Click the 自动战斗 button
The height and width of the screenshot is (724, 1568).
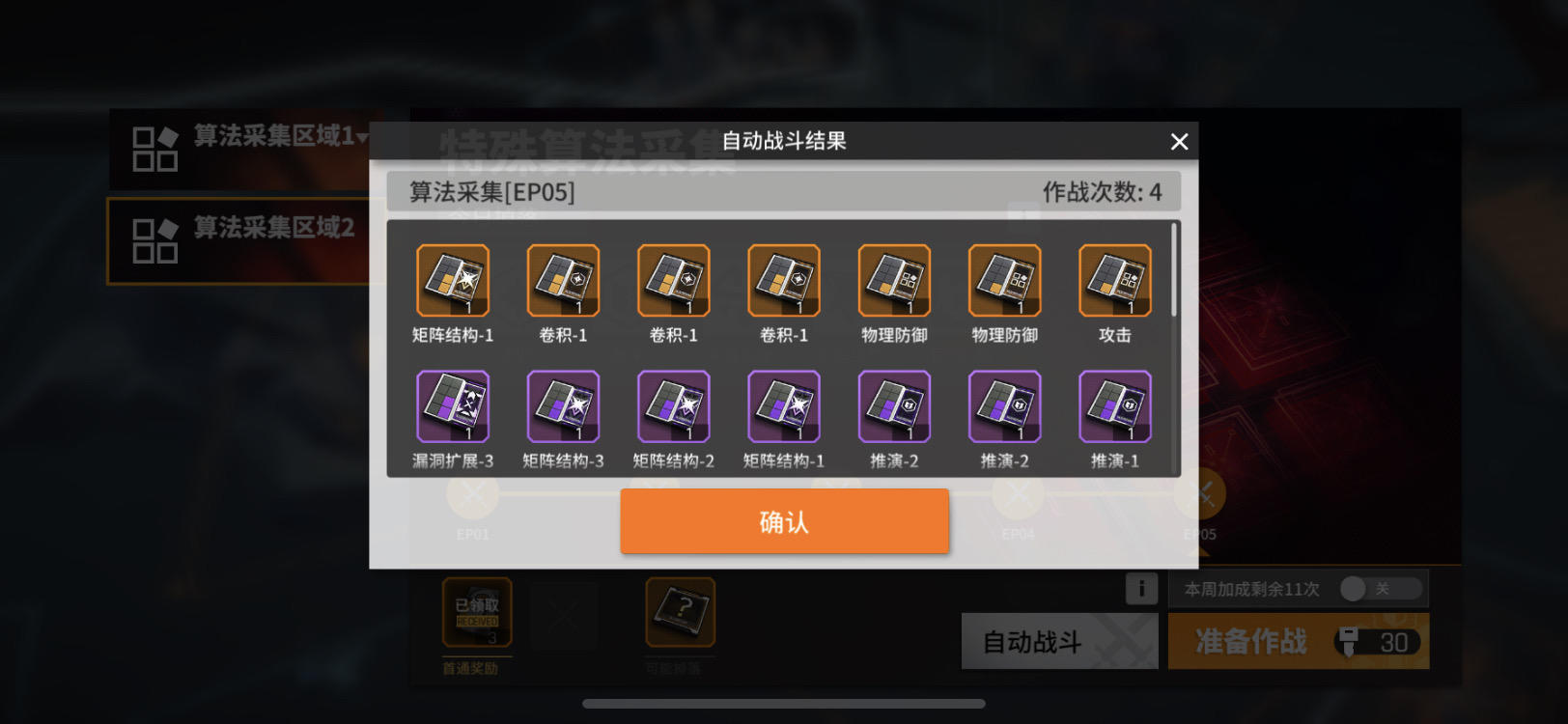(x=1059, y=641)
